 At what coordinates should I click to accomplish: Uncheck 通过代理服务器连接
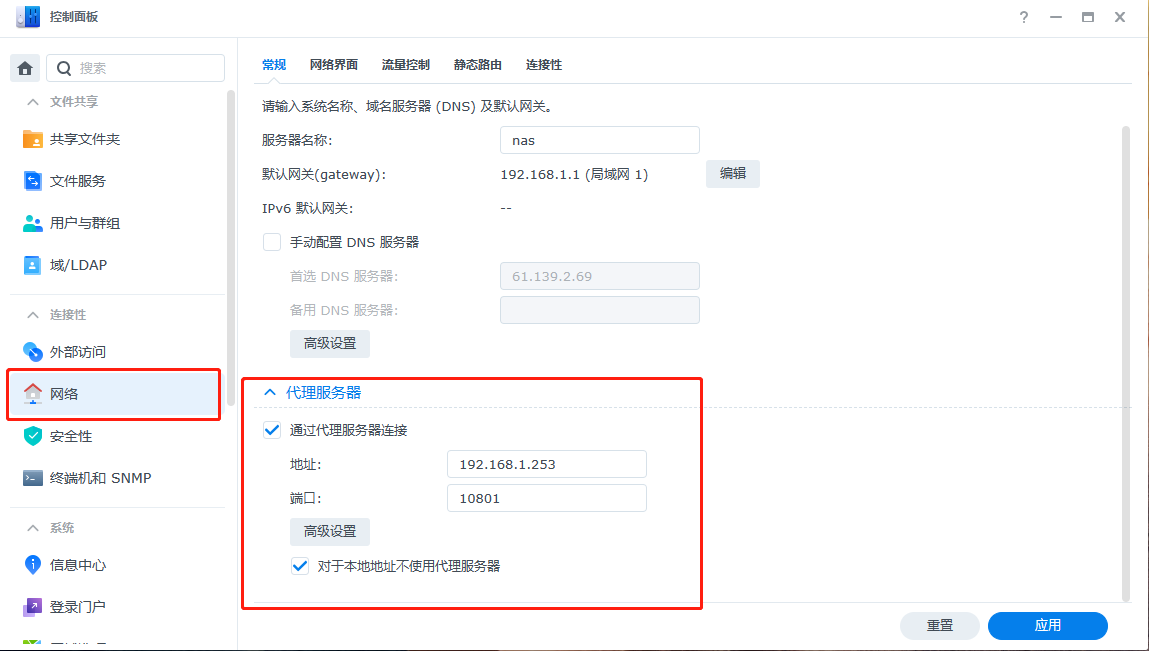[x=272, y=430]
